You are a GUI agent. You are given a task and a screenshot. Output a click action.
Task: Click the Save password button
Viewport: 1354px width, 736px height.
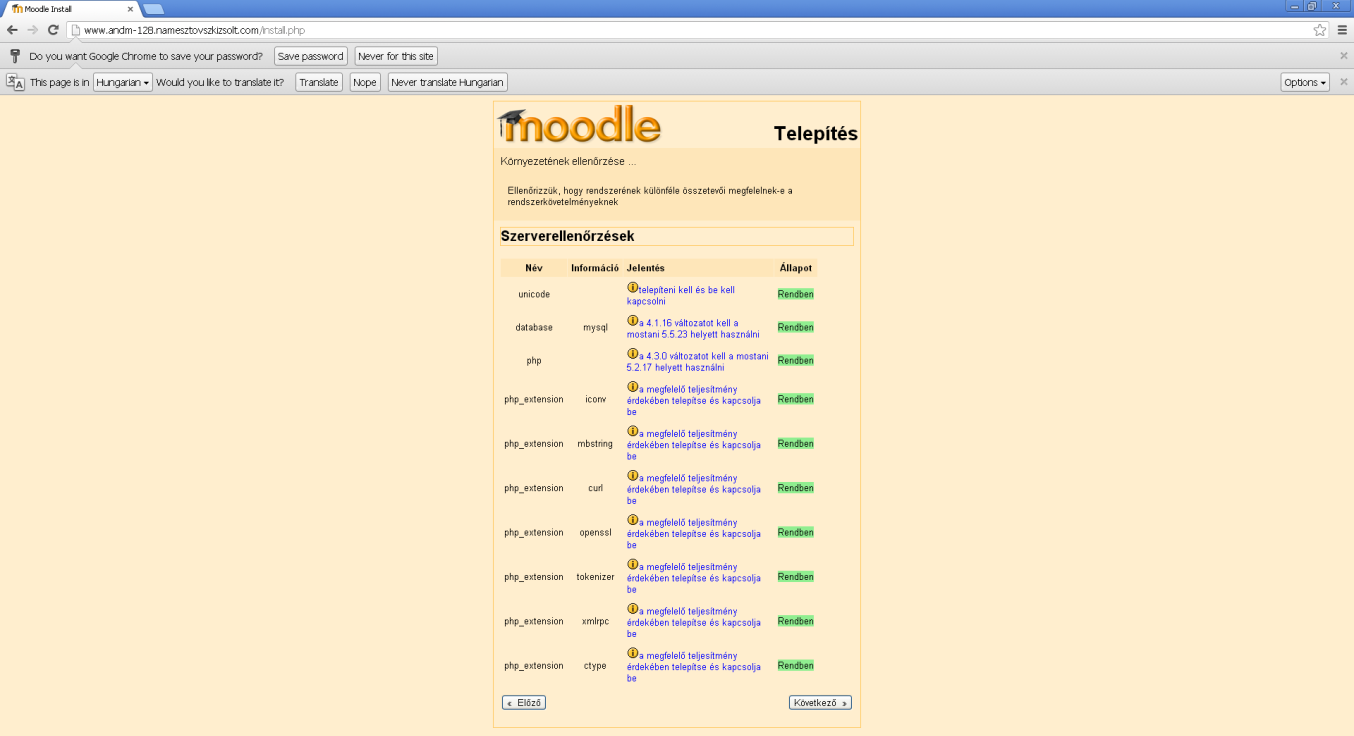[311, 56]
